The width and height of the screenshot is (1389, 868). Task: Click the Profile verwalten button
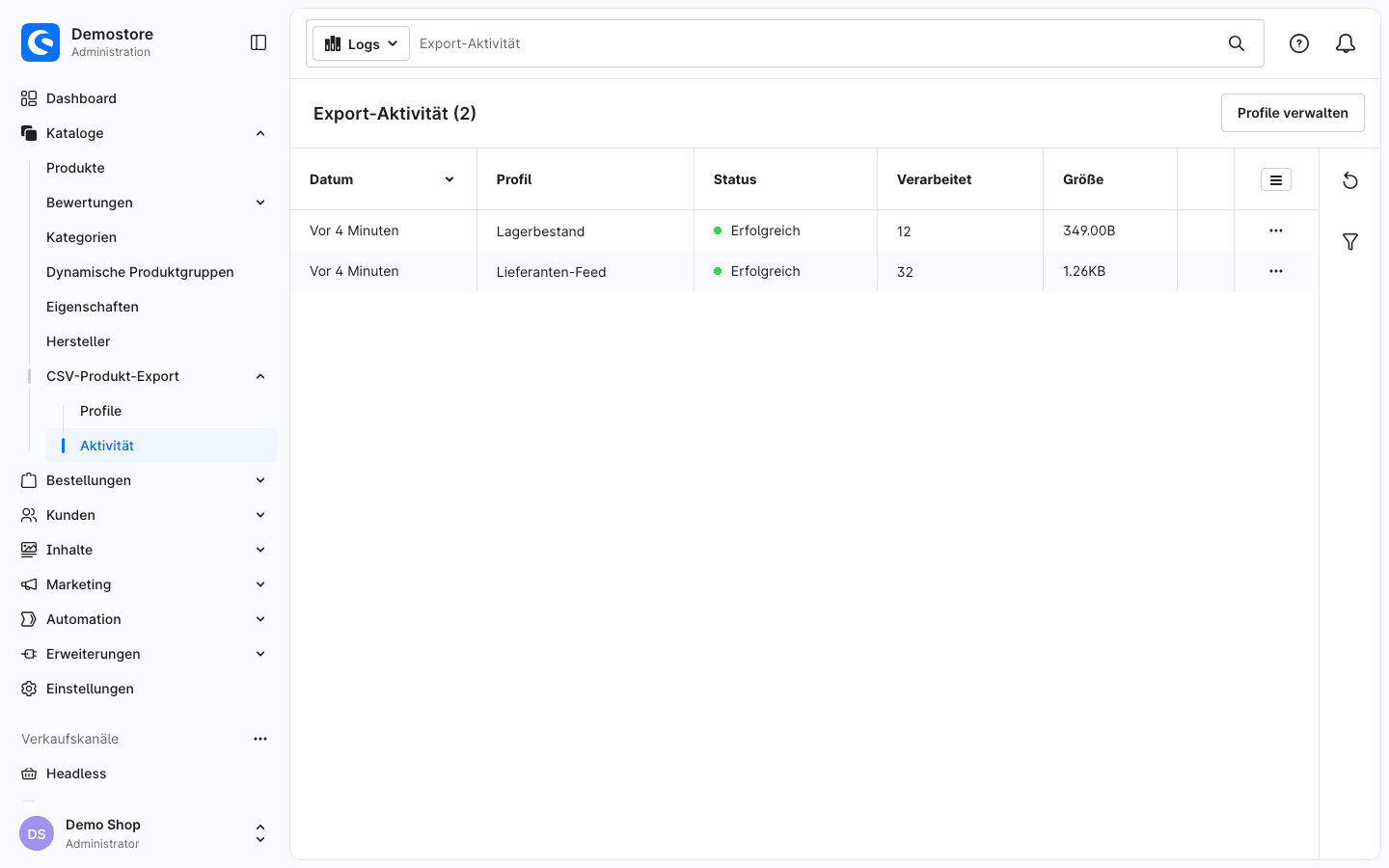click(1293, 113)
